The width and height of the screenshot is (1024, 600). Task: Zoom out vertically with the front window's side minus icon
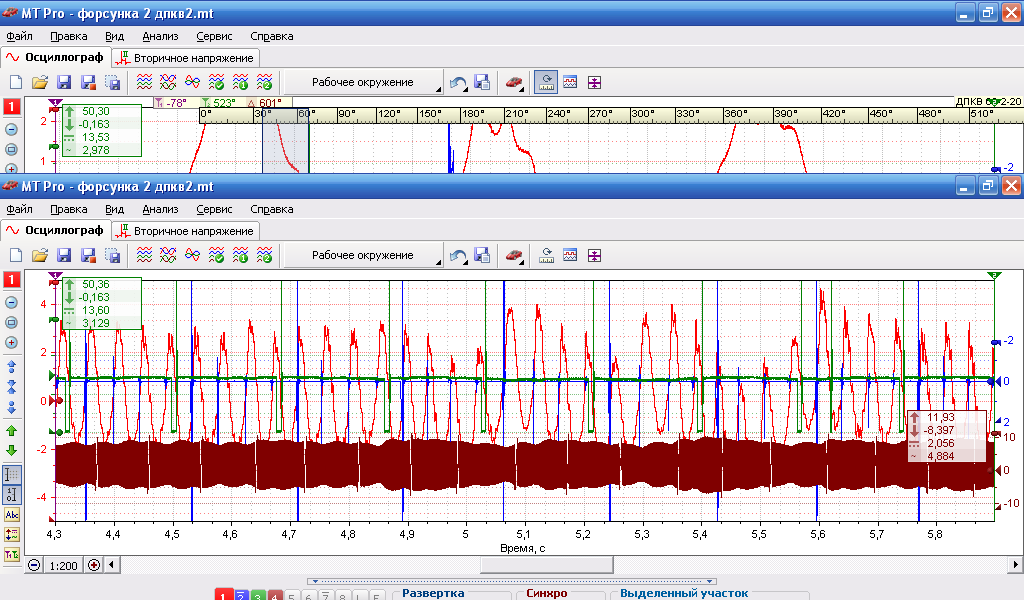(x=11, y=302)
